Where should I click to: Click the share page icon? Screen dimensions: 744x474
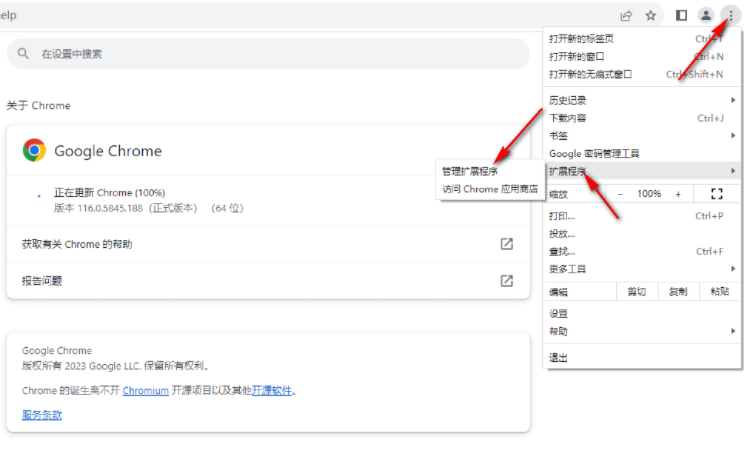pyautogui.click(x=626, y=15)
